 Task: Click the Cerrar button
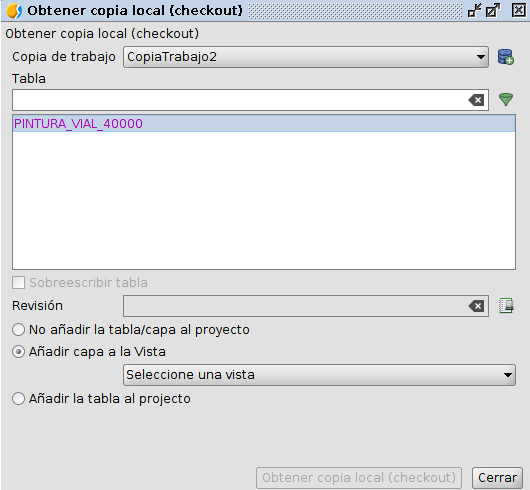click(x=497, y=478)
